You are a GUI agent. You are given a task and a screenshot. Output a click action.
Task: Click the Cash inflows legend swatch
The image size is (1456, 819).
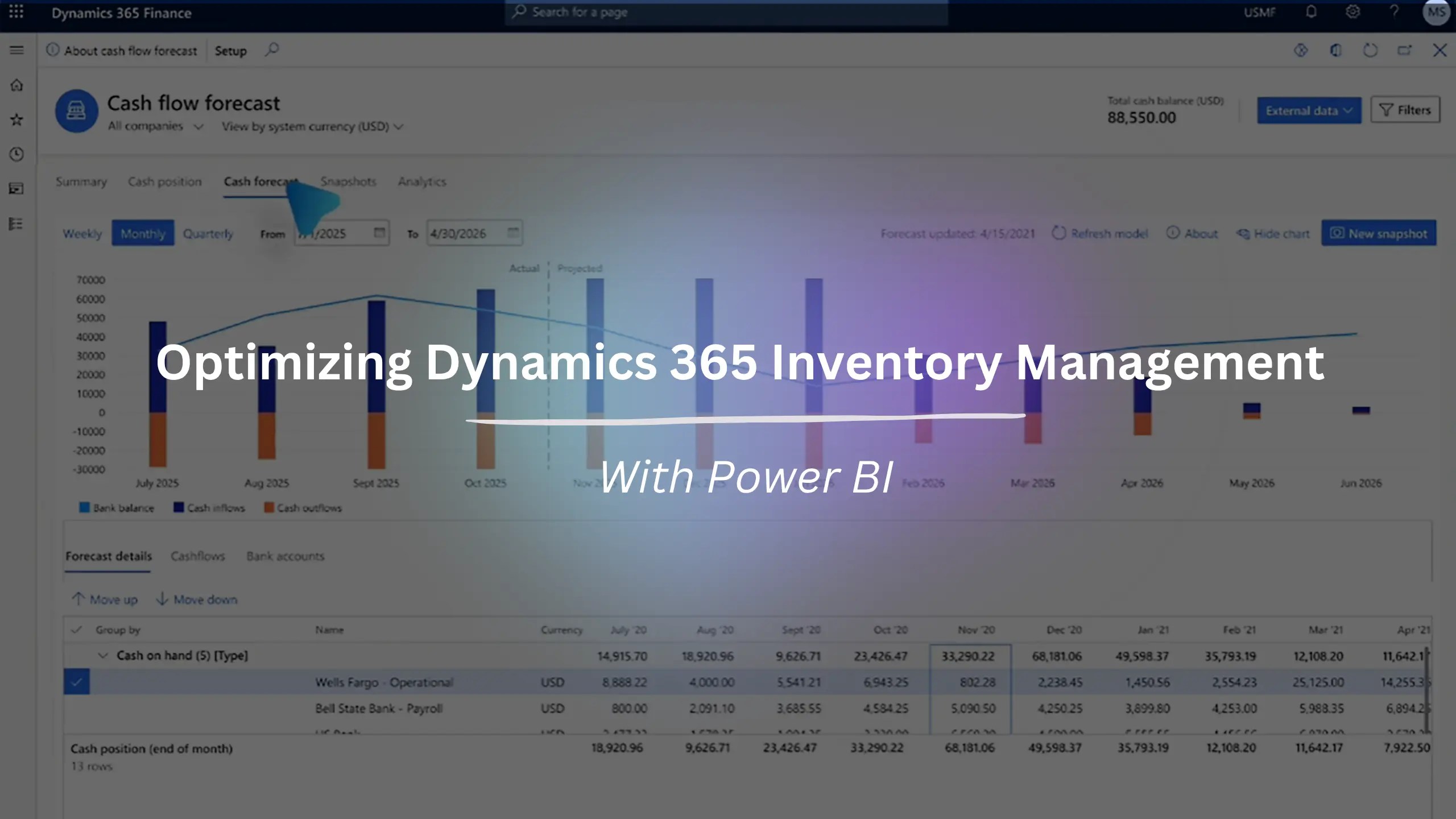click(x=179, y=507)
